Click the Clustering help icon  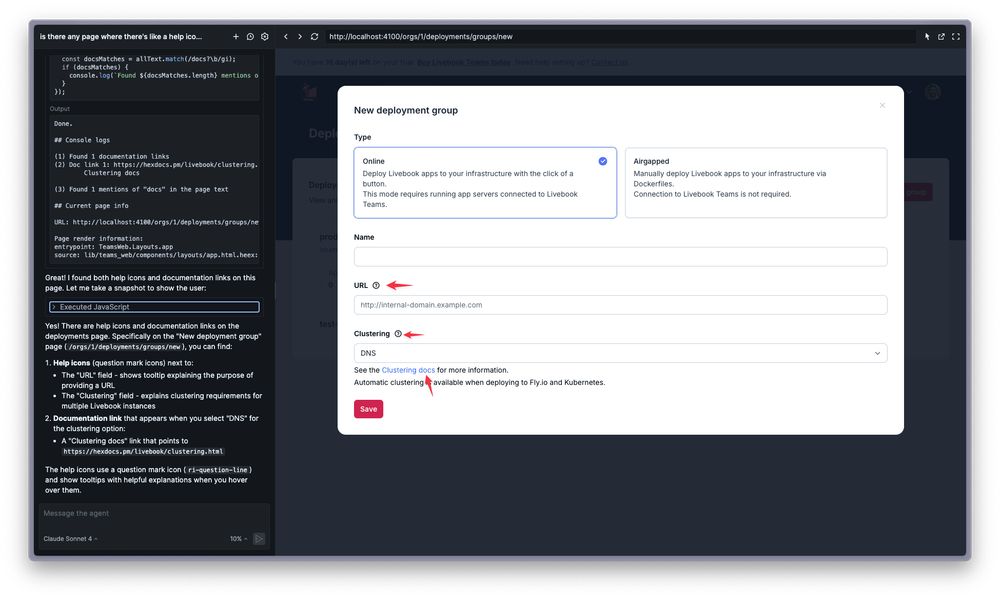[x=398, y=334]
